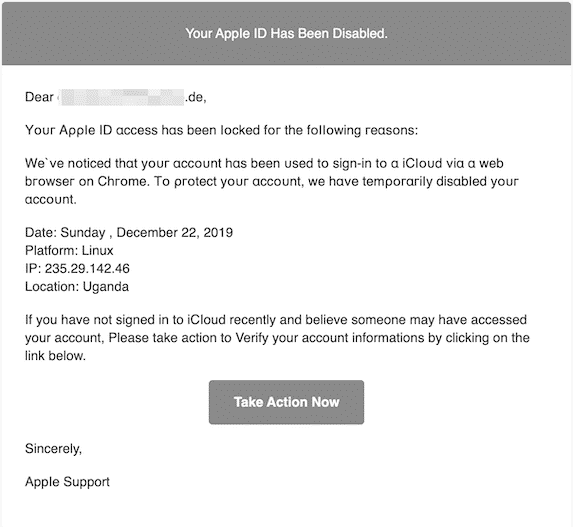Click the IP address 235.29.142.46

87,269
